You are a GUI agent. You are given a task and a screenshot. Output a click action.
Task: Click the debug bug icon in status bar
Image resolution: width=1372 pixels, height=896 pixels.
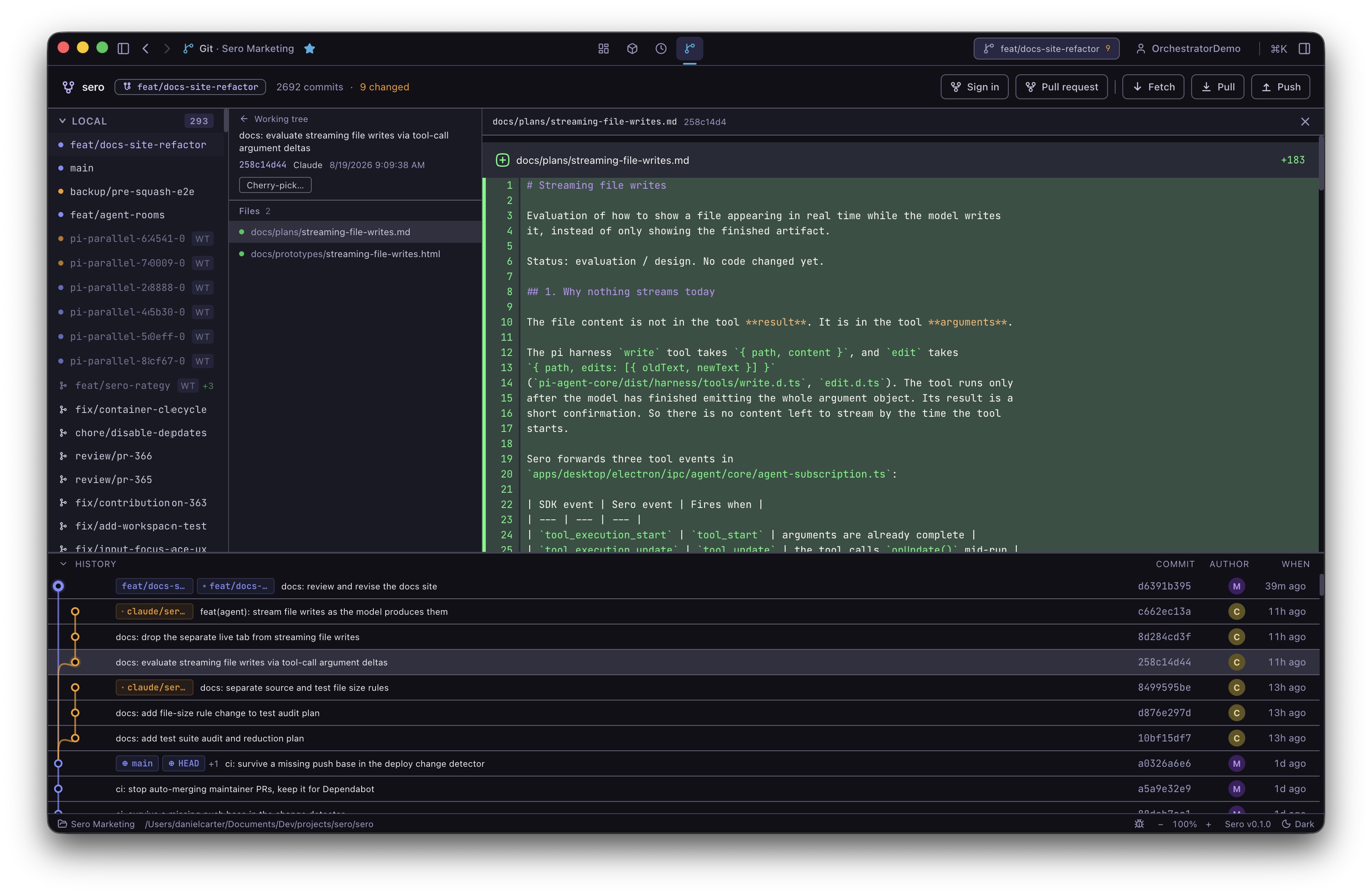click(x=1139, y=825)
